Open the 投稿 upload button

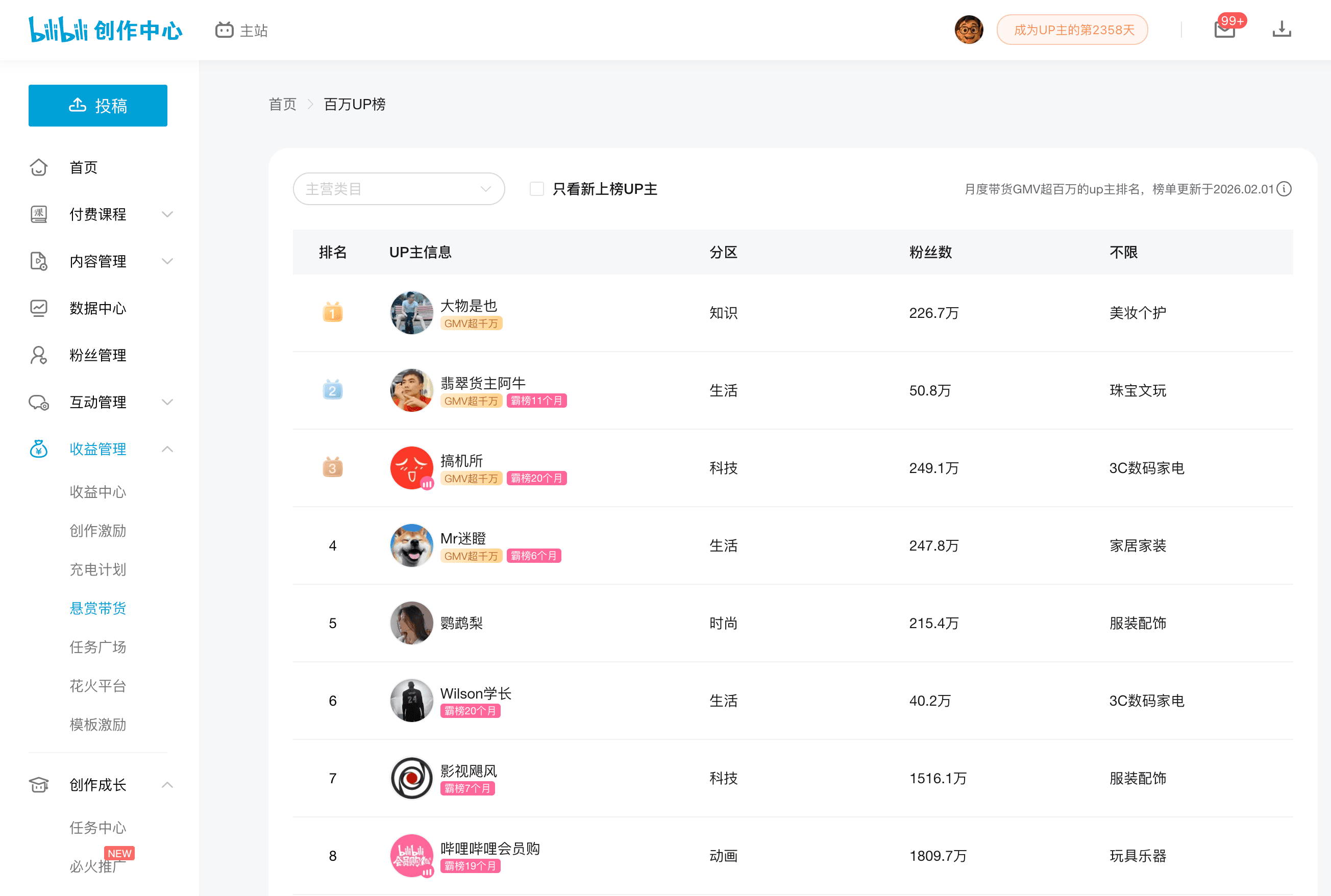tap(97, 105)
